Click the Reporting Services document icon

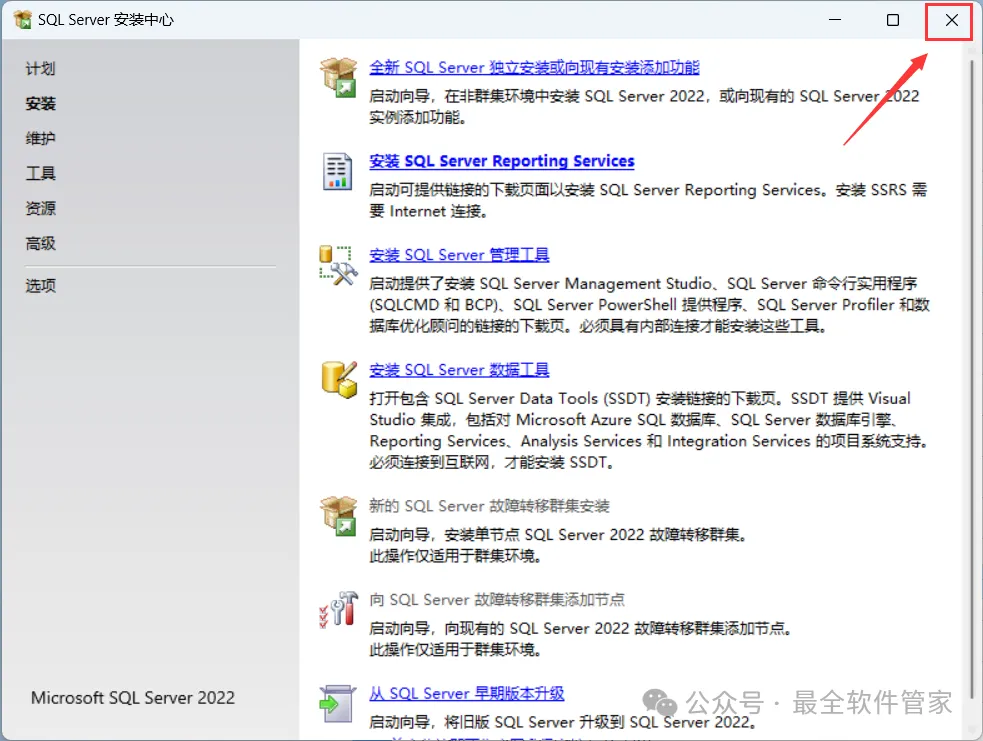[x=337, y=171]
